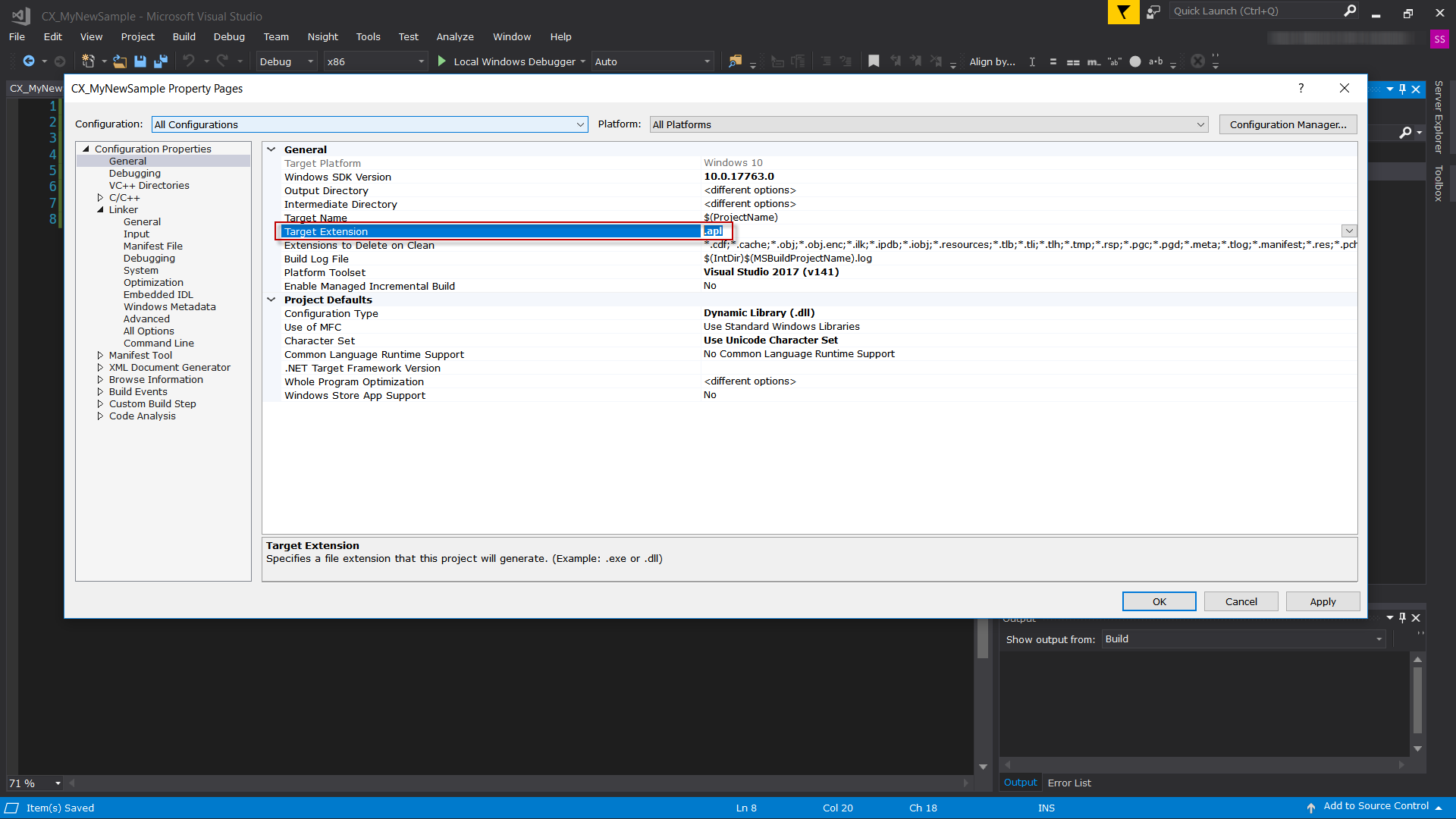
Task: Open the Target Extension value dropdown arrow
Action: (x=1349, y=231)
